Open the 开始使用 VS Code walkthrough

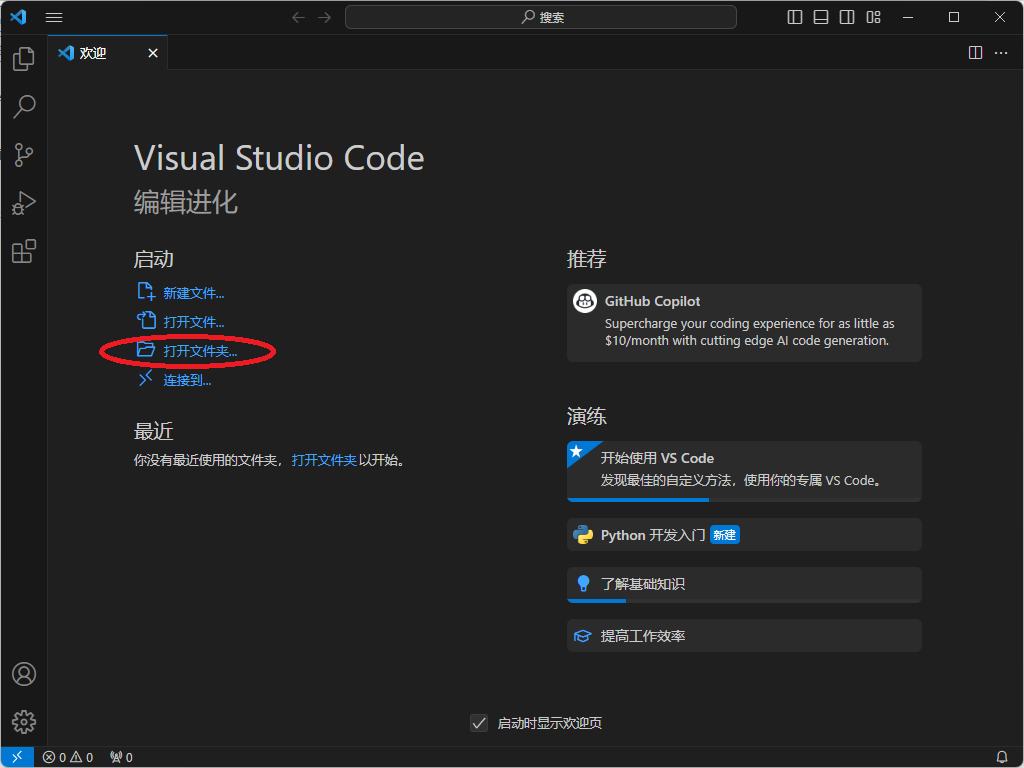(744, 472)
